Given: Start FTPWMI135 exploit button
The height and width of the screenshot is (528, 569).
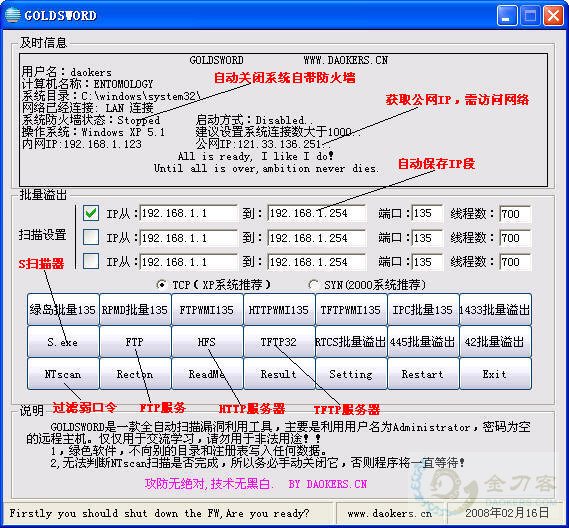Looking at the screenshot, I should point(207,310).
